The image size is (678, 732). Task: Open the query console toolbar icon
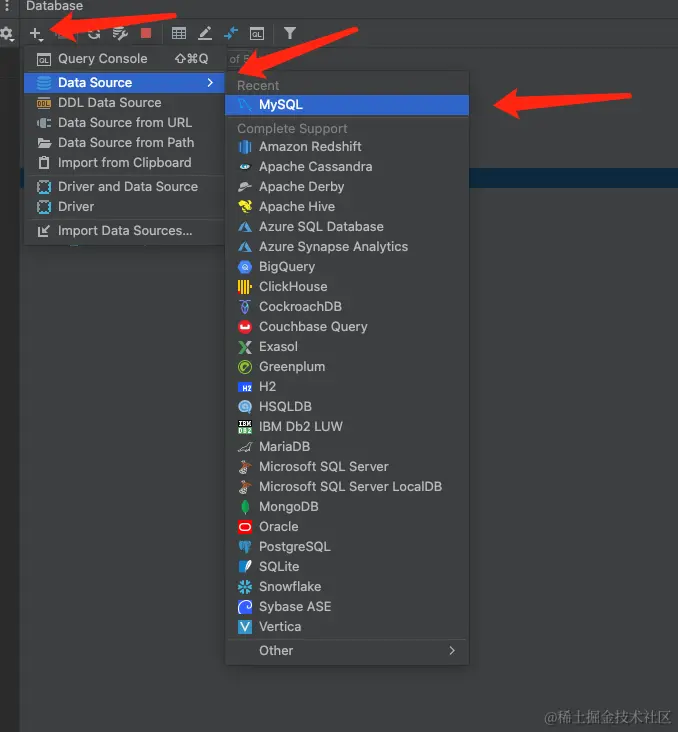point(257,34)
